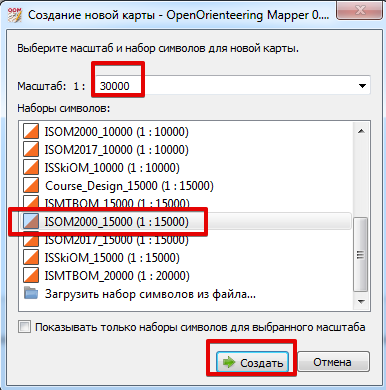Click the ISOM2000_10000 symbol set icon
386x390 pixels.
(x=31, y=131)
